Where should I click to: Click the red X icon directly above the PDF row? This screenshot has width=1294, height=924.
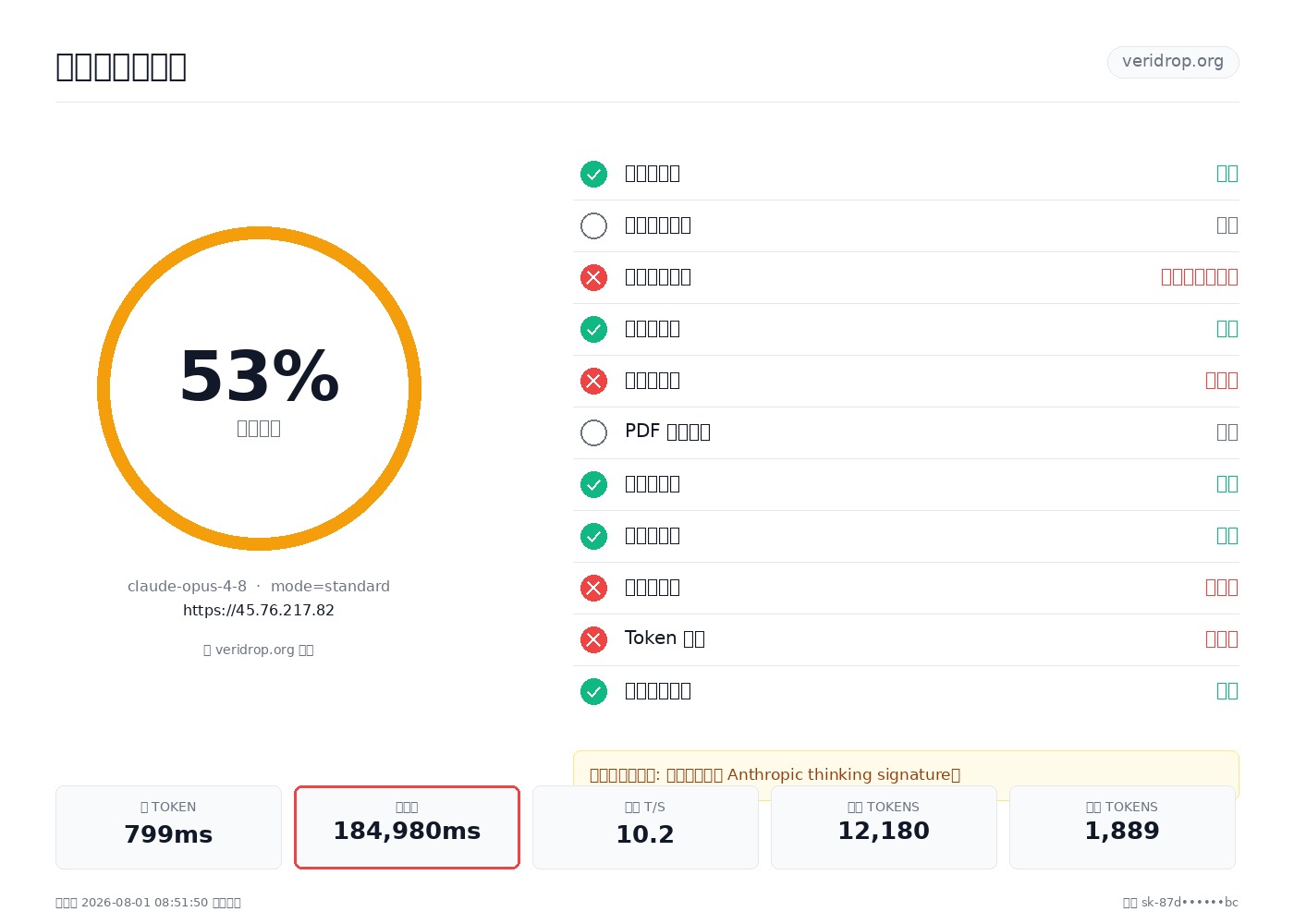(x=593, y=381)
